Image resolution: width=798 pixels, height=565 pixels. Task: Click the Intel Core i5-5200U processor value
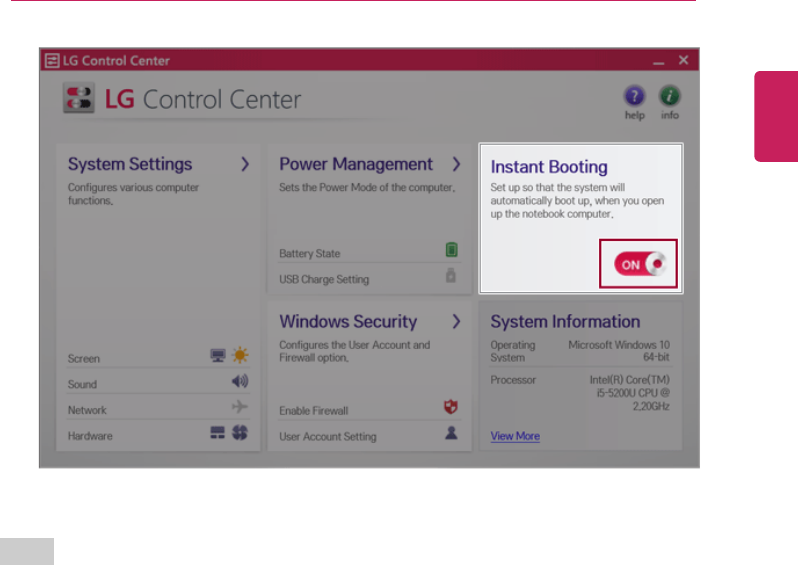(x=630, y=393)
